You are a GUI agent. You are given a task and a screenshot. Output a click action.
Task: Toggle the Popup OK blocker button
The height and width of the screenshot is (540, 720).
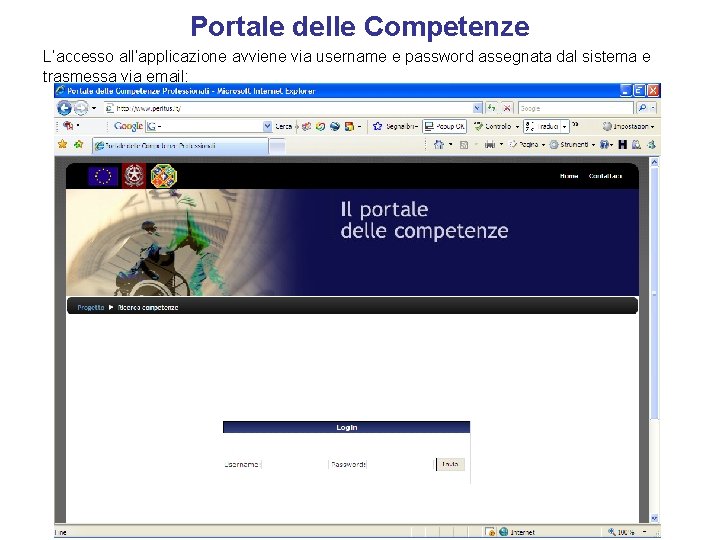444,126
